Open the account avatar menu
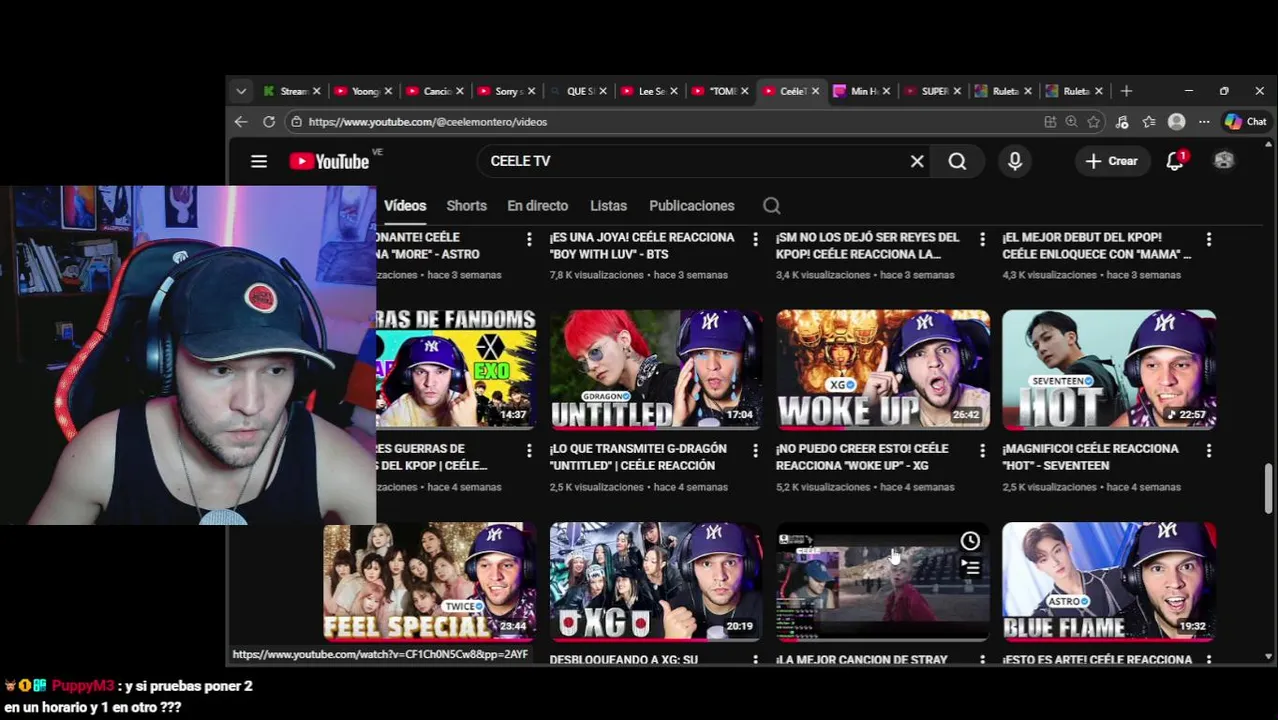1278x720 pixels. click(1224, 161)
